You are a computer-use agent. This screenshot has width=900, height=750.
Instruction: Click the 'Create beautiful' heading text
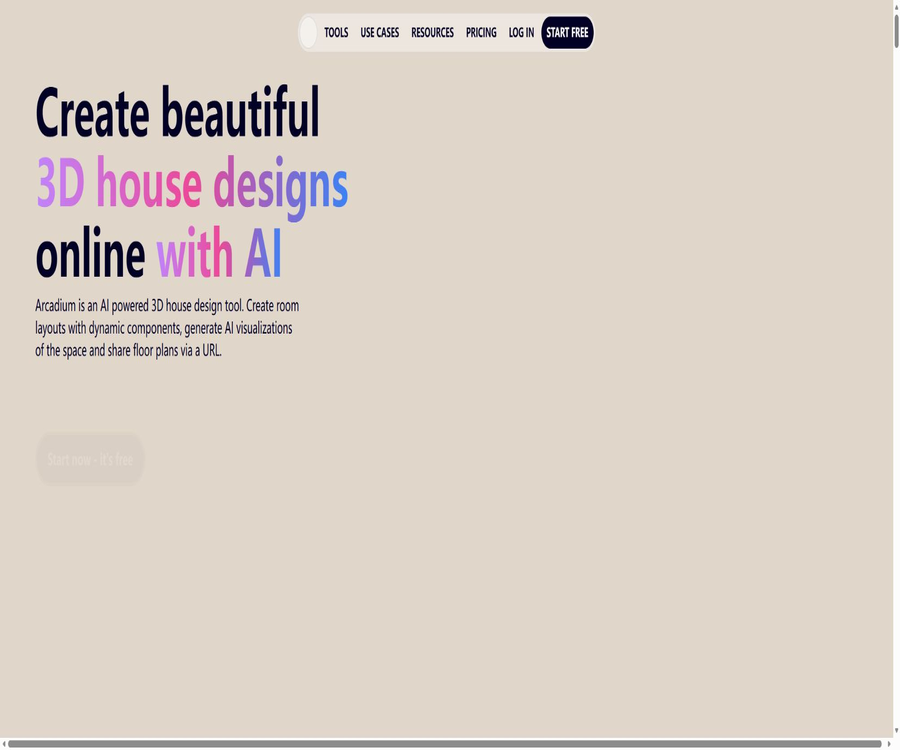pos(177,112)
